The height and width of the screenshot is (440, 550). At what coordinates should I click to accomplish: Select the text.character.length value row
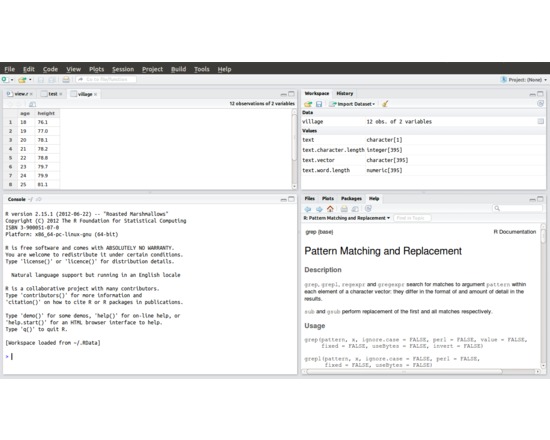coord(423,150)
